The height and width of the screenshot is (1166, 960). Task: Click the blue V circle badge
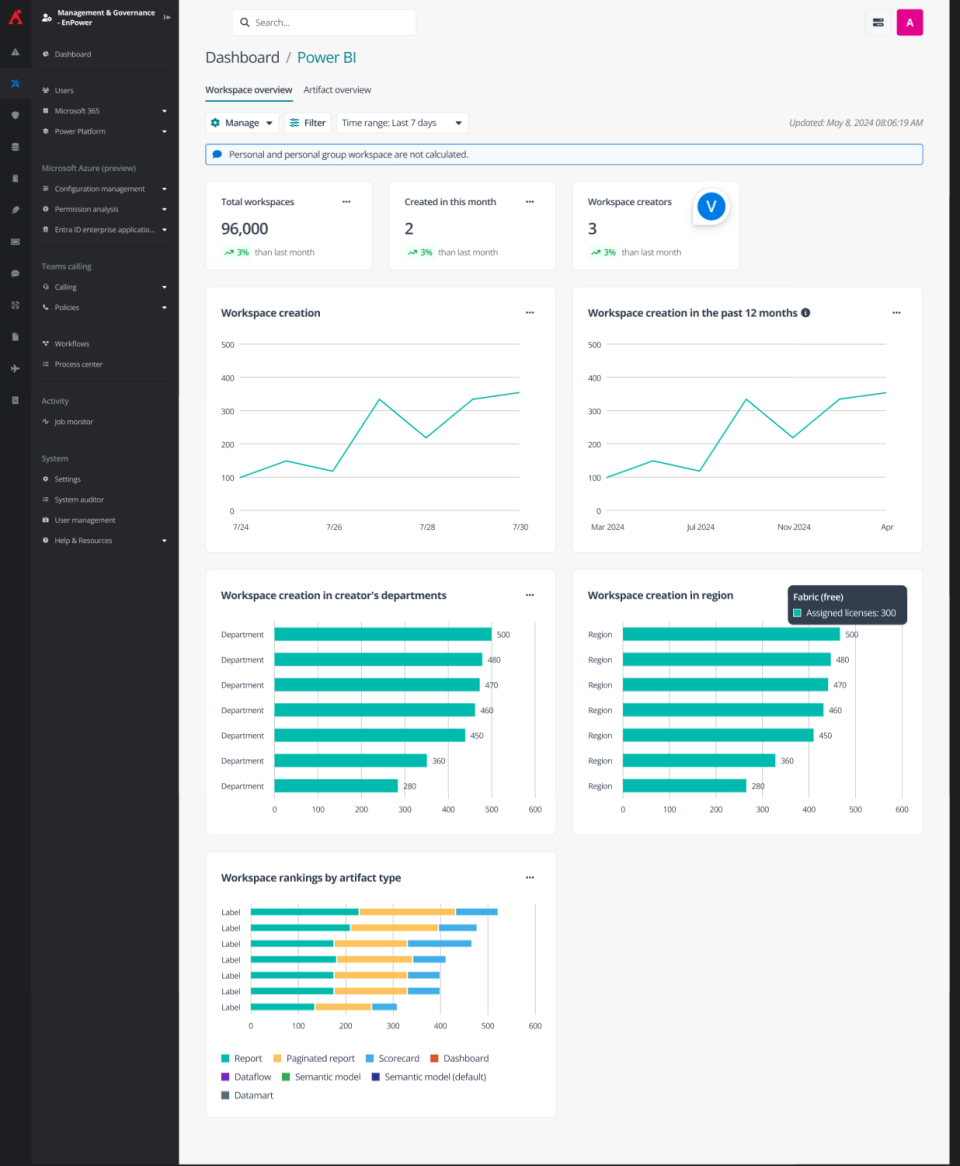click(x=711, y=207)
